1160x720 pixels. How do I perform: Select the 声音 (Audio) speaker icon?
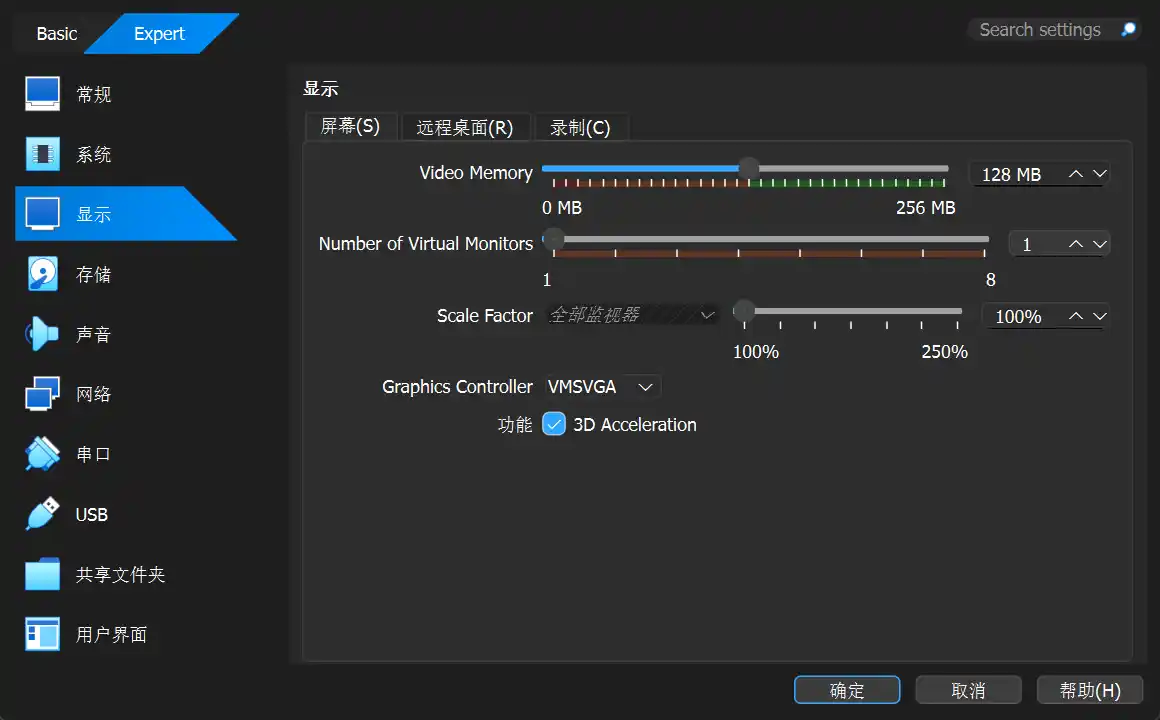(x=43, y=334)
